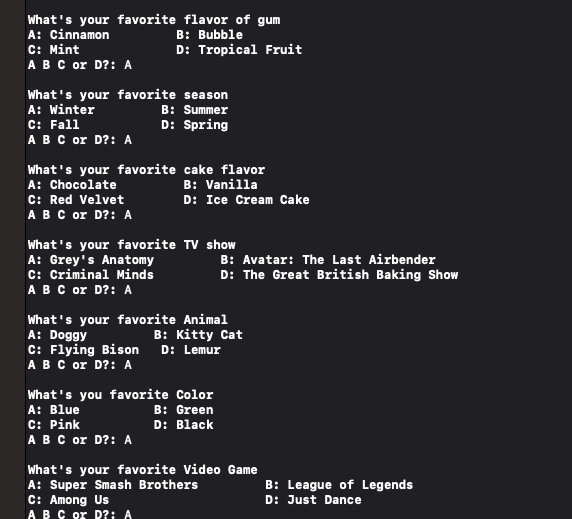Click 'D: The Great British Baking Show'
572x519 pixels.
339,275
